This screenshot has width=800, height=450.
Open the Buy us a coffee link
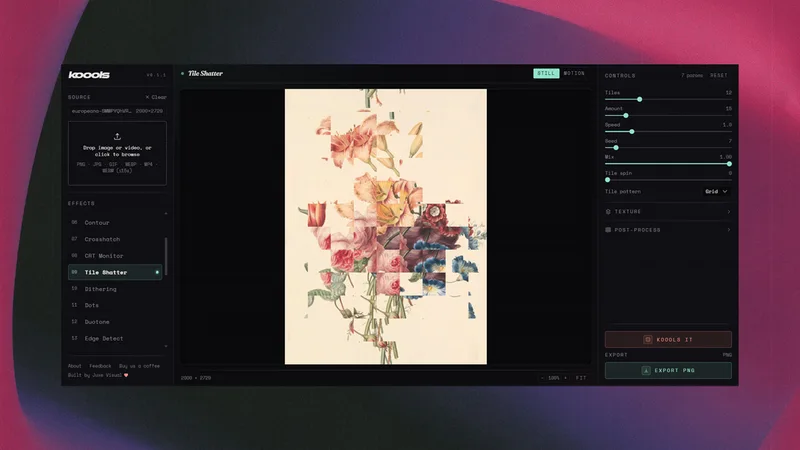(139, 366)
